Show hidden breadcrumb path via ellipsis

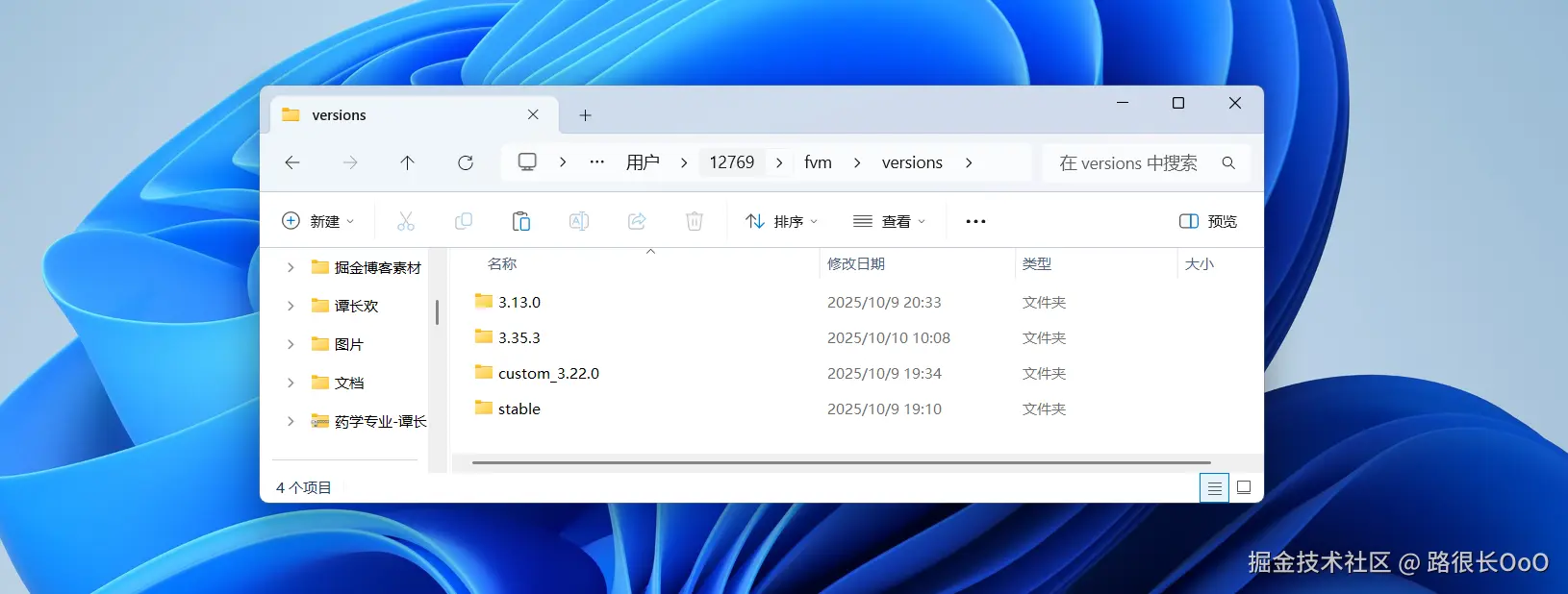[597, 162]
